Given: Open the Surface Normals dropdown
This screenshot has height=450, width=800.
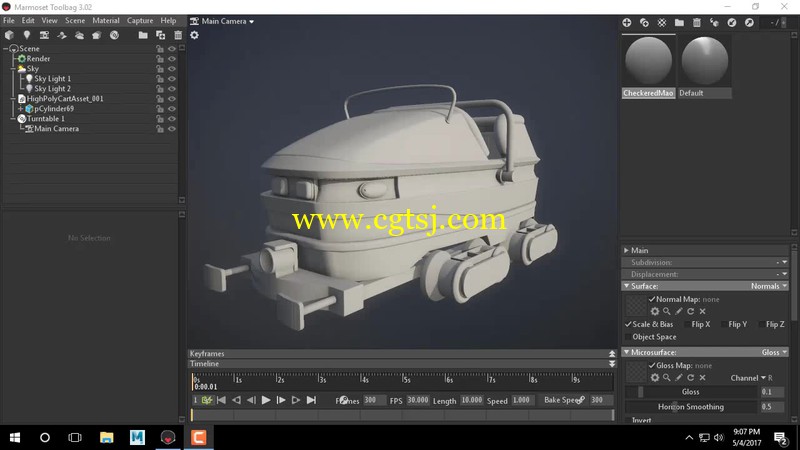Looking at the screenshot, I should [x=769, y=286].
